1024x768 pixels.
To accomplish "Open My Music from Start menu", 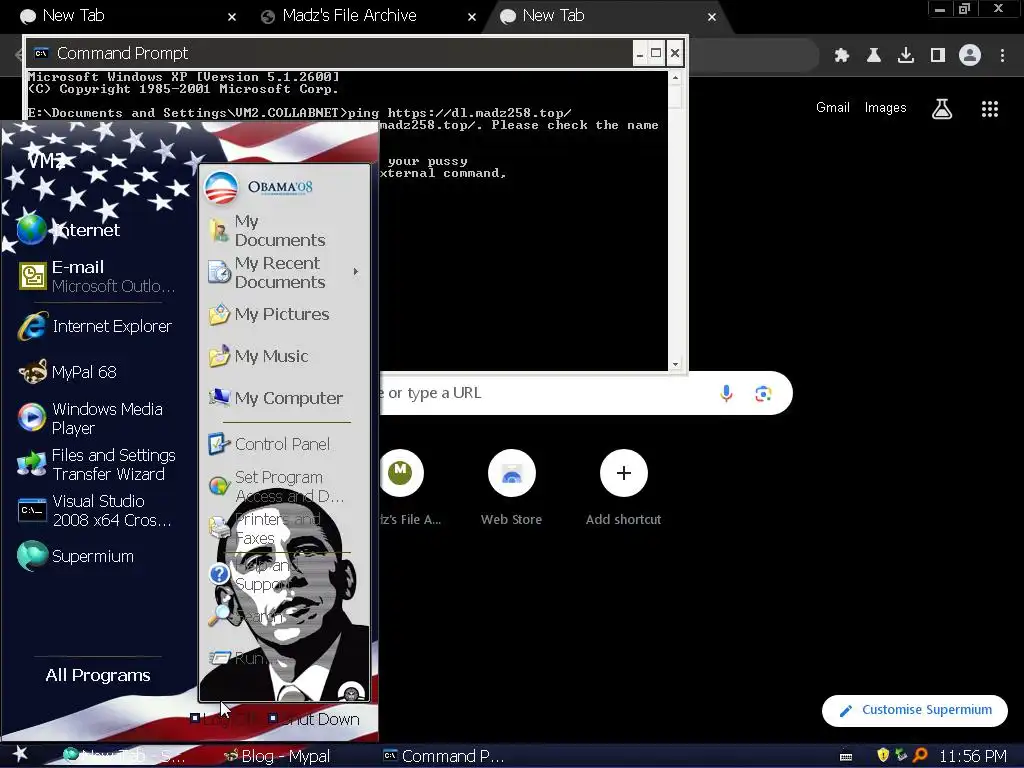I will 259,357.
